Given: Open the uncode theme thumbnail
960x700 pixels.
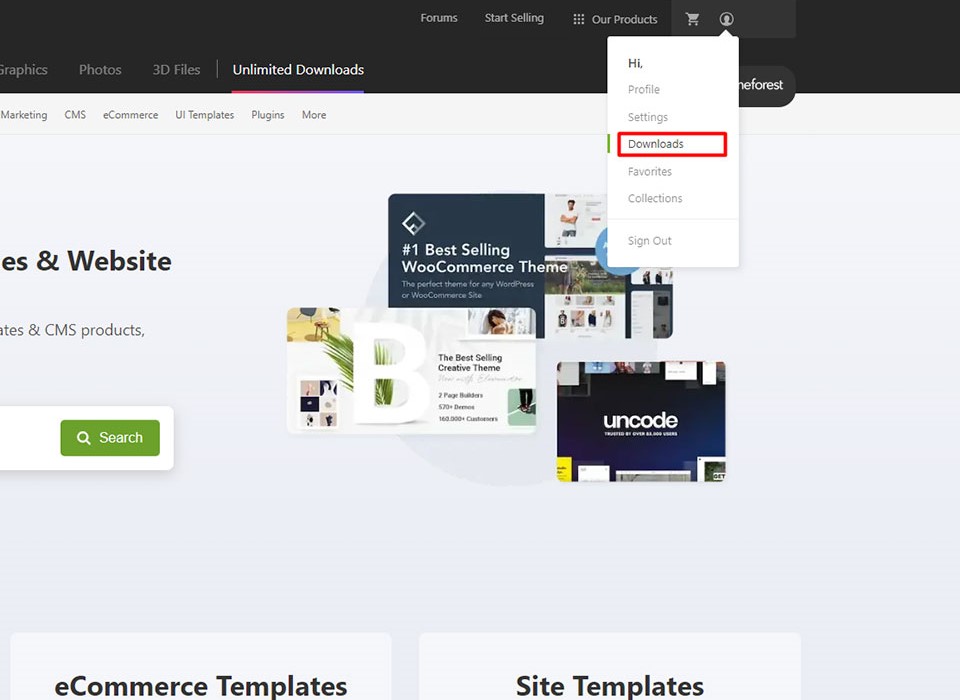Looking at the screenshot, I should [641, 421].
